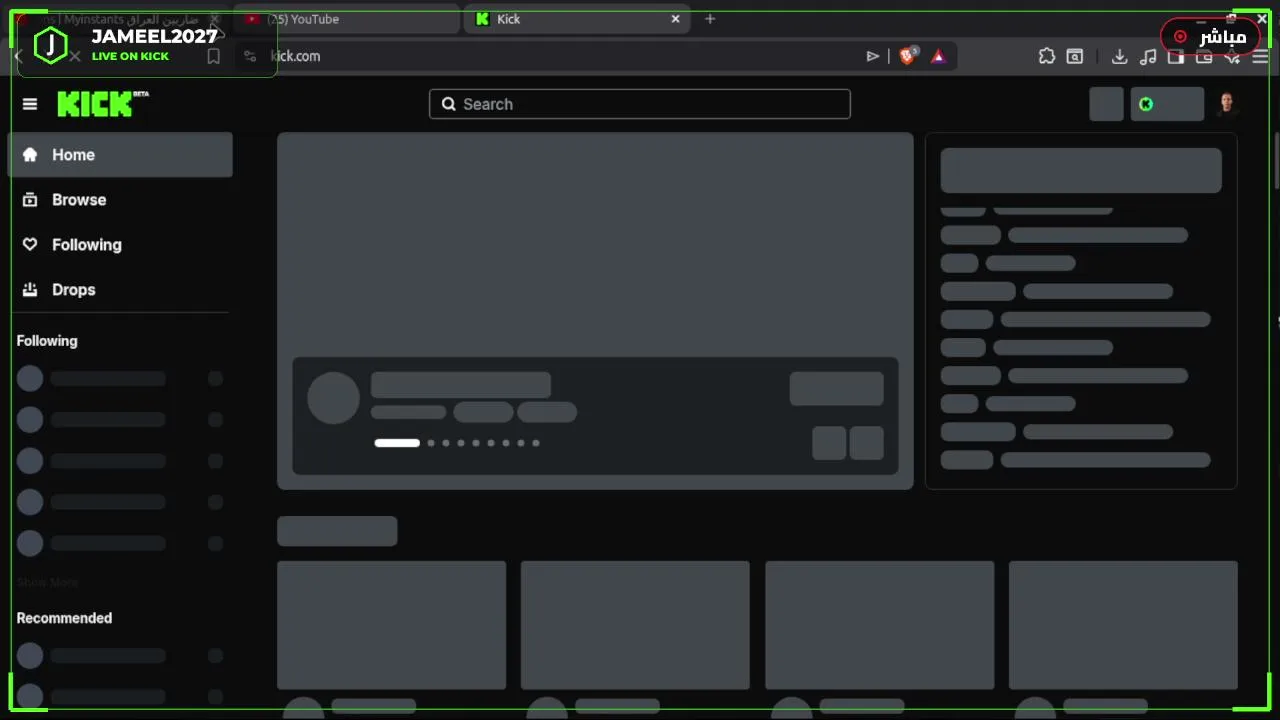Go to Home in the Kick sidebar
The height and width of the screenshot is (720, 1280).
pyautogui.click(x=120, y=155)
